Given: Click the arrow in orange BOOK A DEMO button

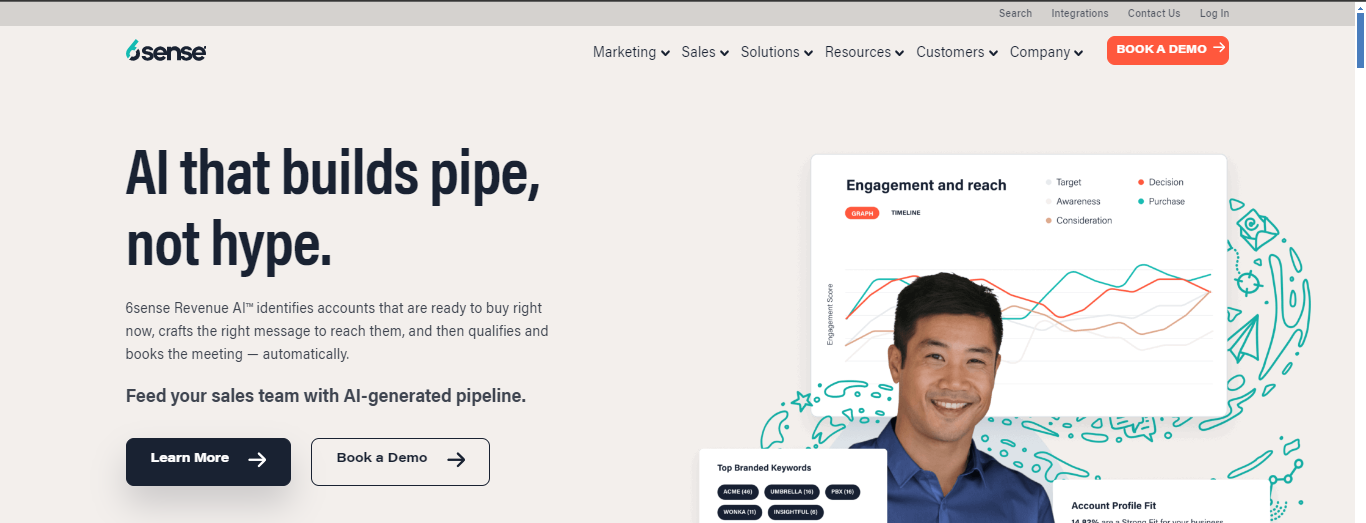Looking at the screenshot, I should (1218, 48).
